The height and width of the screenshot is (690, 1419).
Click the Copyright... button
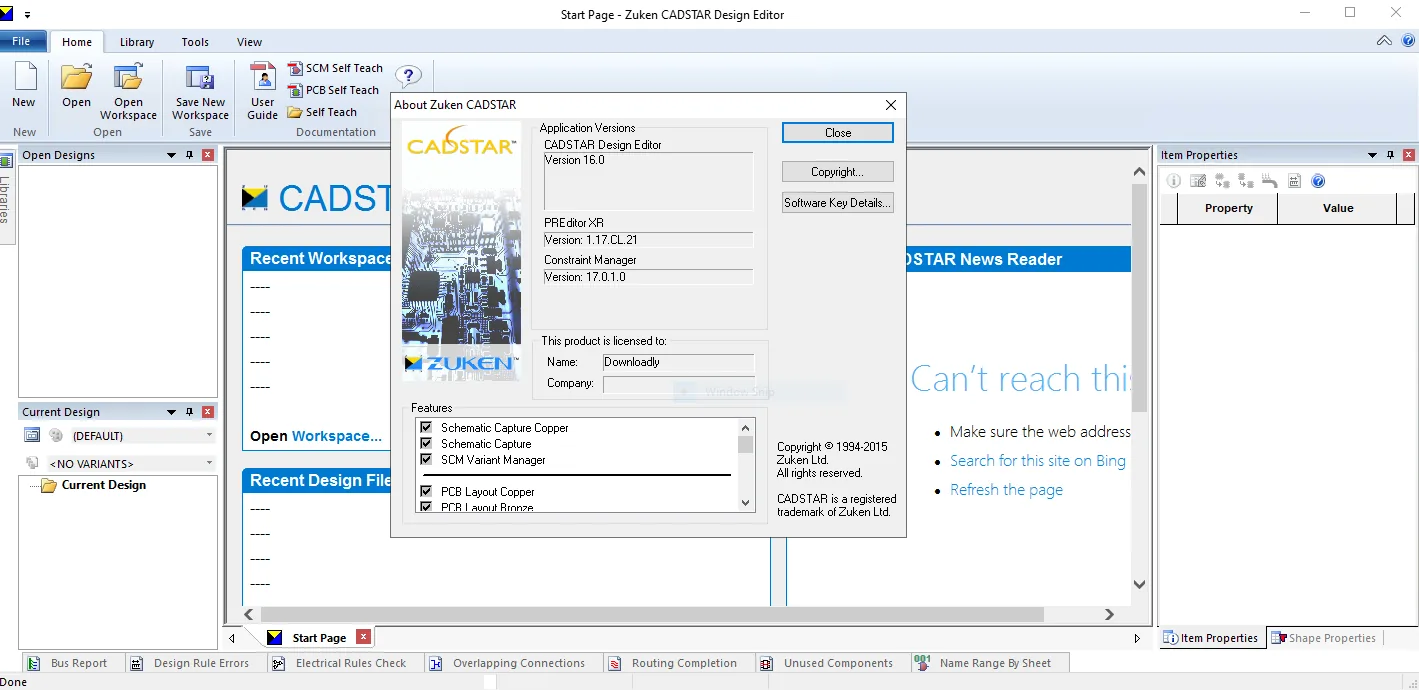click(838, 172)
